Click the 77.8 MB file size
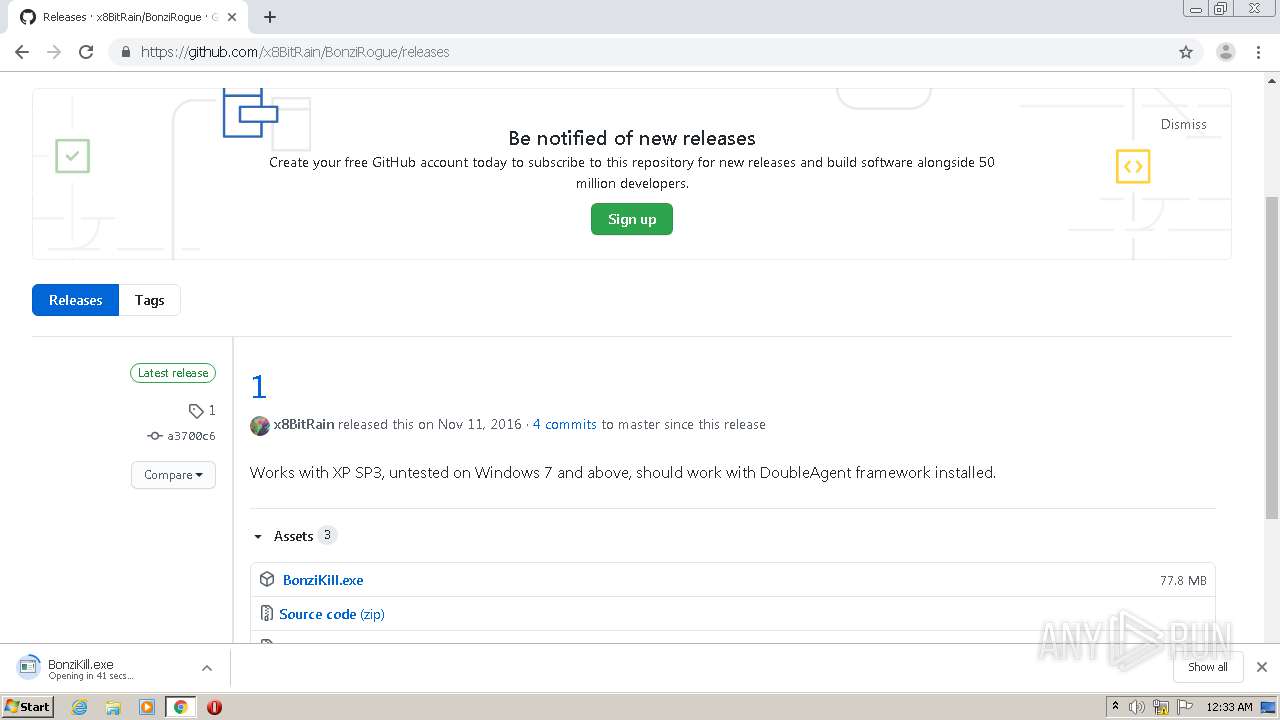The width and height of the screenshot is (1280, 720). coord(1183,580)
